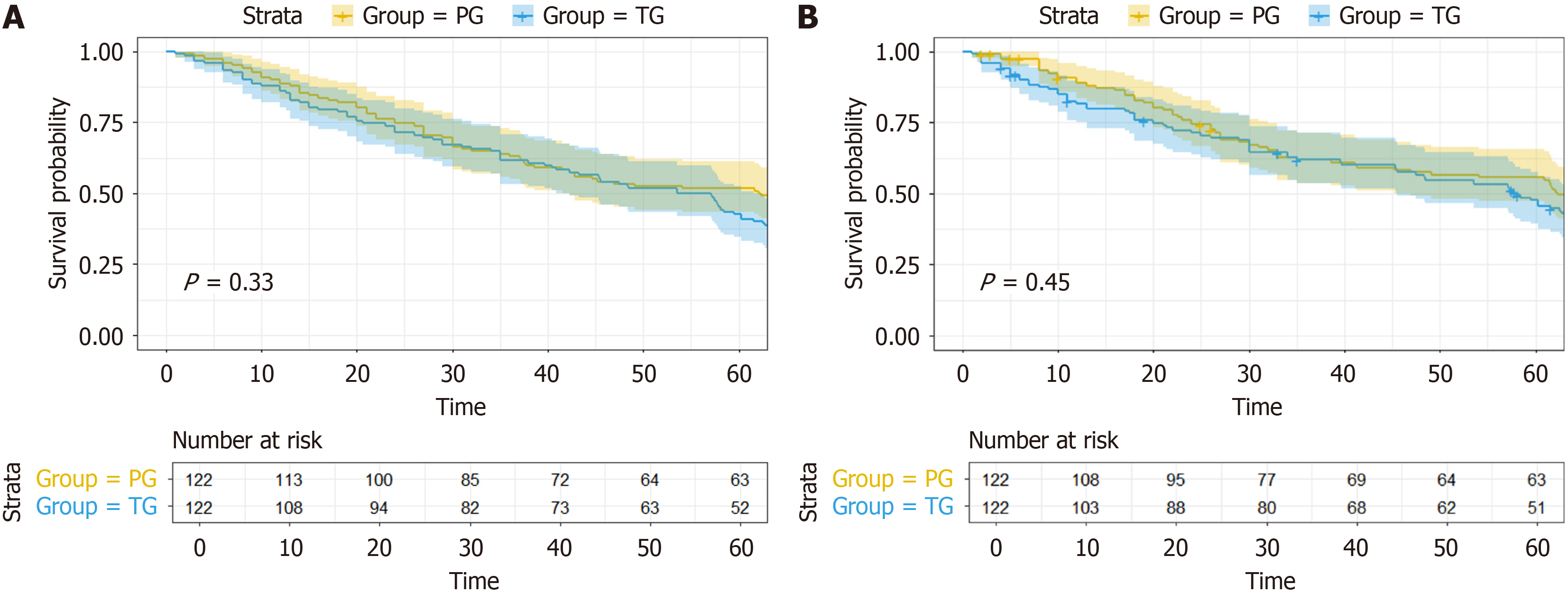Click the Number at risk heading under panel B
The image size is (1568, 593).
coord(1043,440)
